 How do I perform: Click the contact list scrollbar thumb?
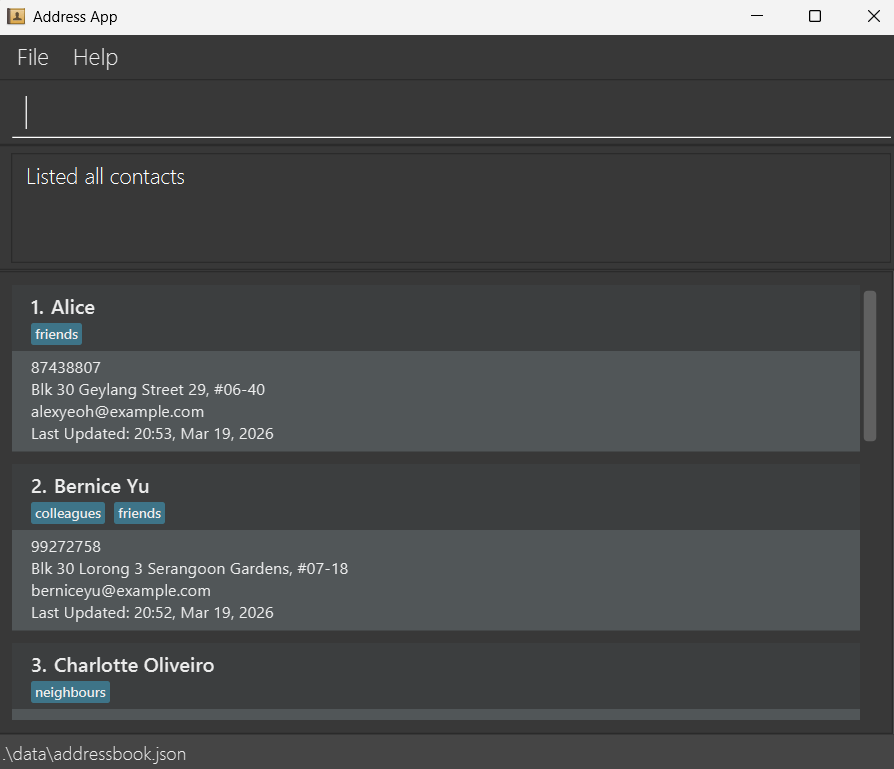coord(870,366)
